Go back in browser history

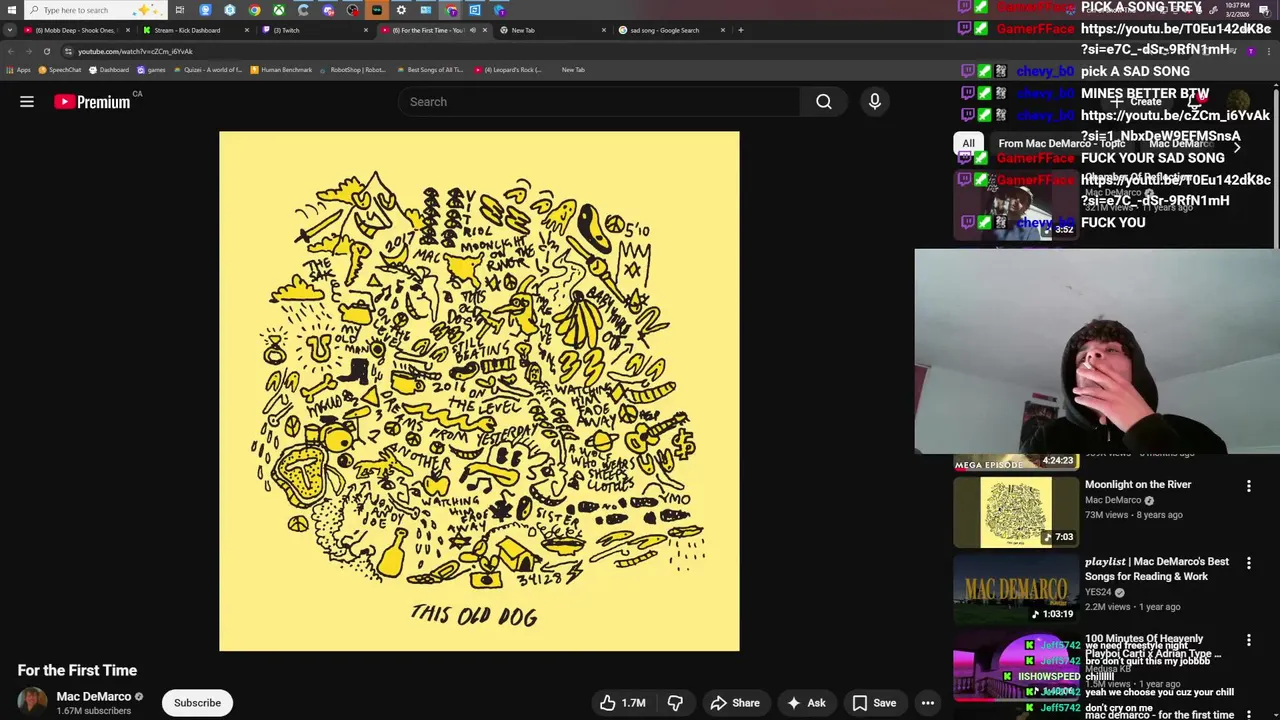pos(11,51)
